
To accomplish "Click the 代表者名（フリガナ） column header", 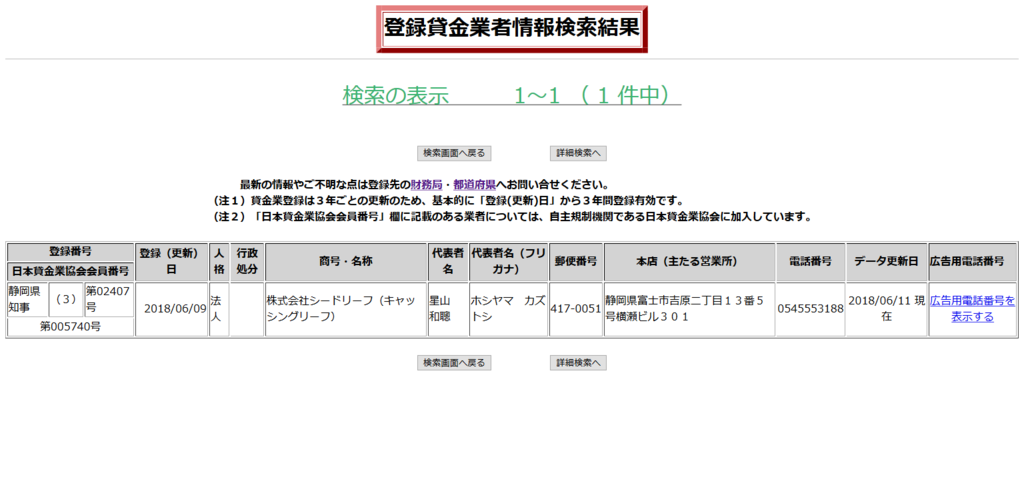I will pos(508,262).
